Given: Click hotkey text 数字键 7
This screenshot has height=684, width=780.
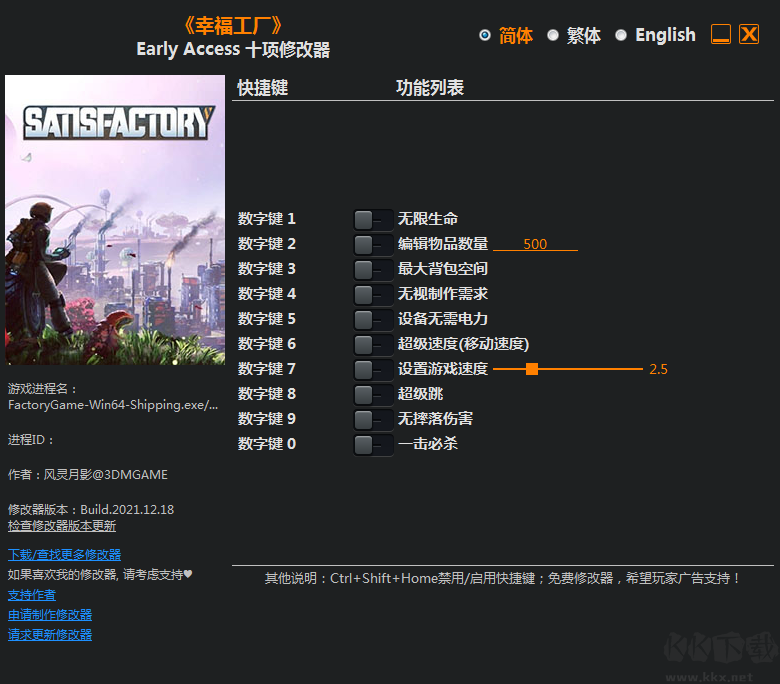Looking at the screenshot, I should 267,369.
